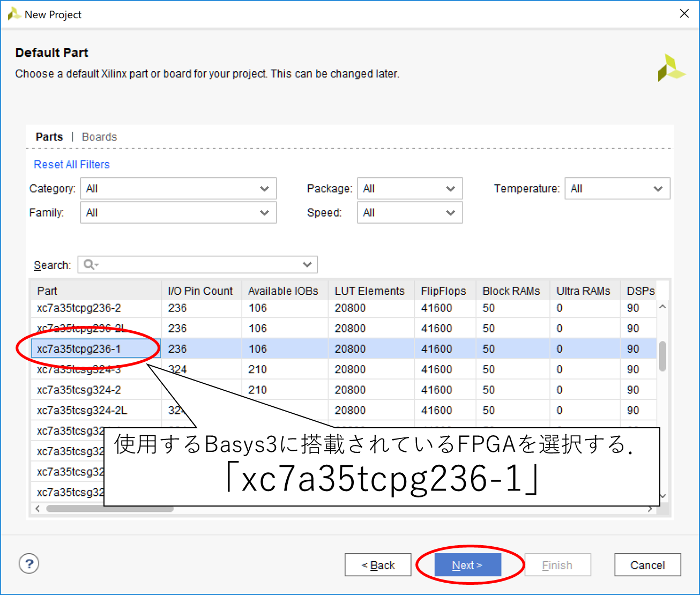Select the Parts tab
This screenshot has height=595, width=700.
click(x=49, y=137)
